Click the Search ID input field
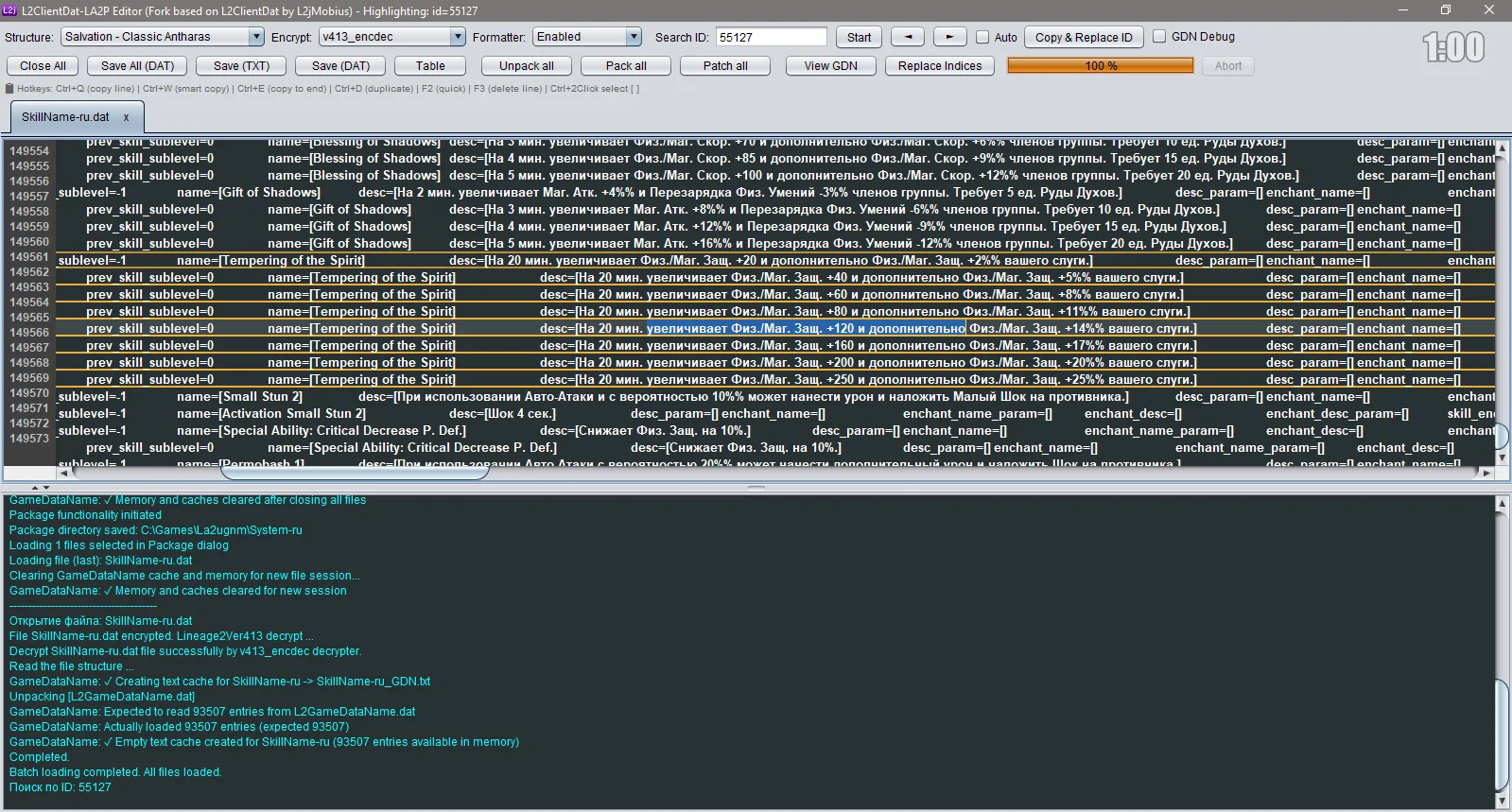Image resolution: width=1512 pixels, height=812 pixels. click(770, 37)
